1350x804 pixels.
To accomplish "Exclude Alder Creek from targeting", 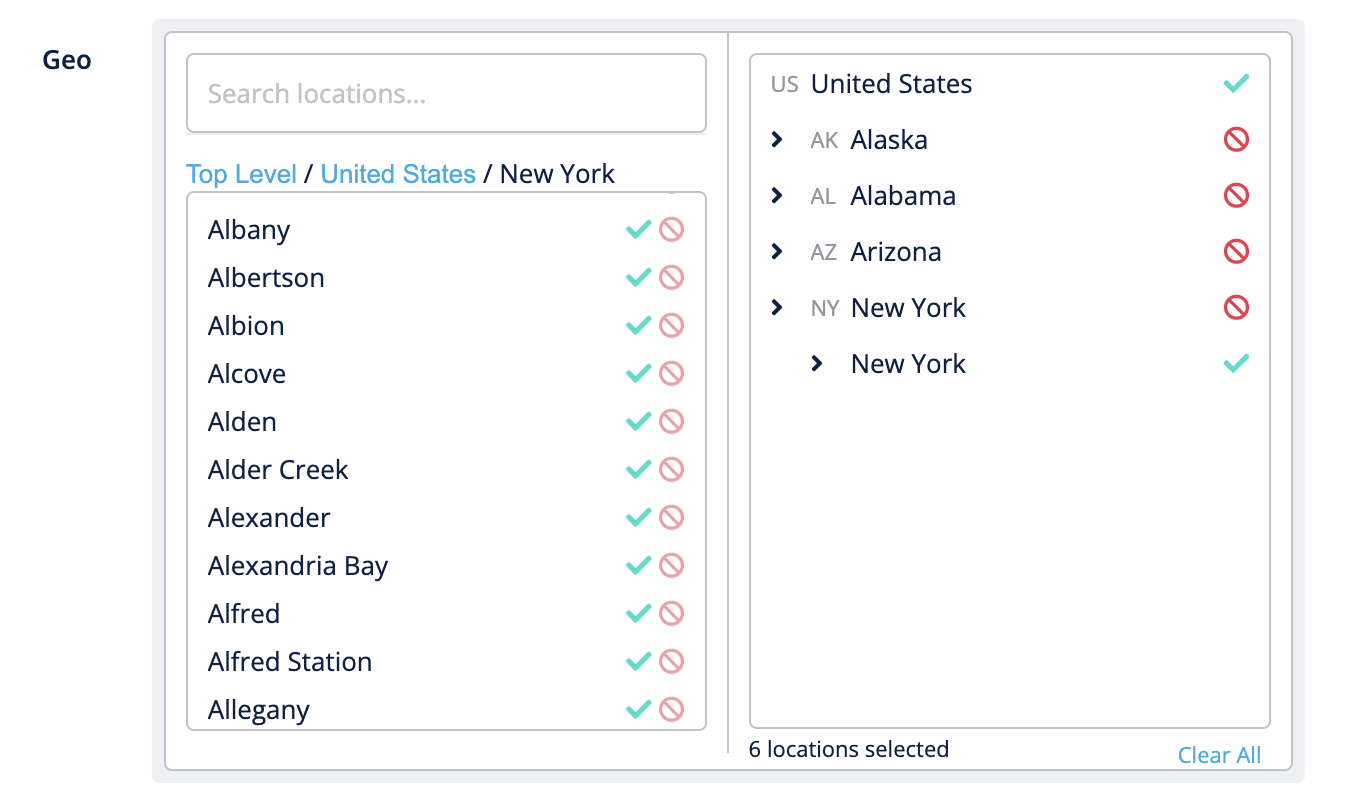I will pos(672,470).
